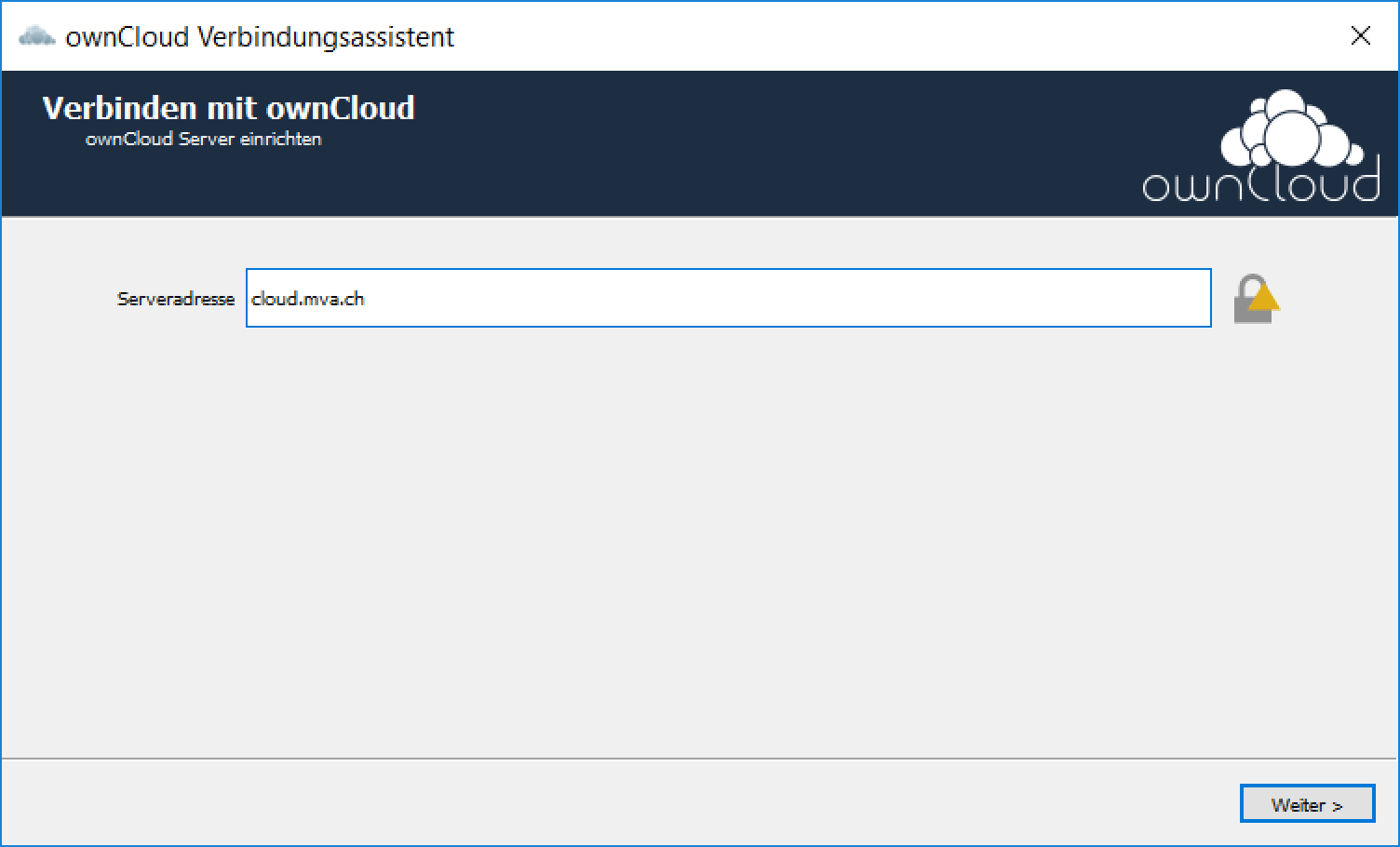Click the 'Serveradresse' label
Screen dimensions: 1400x847
pos(176,299)
